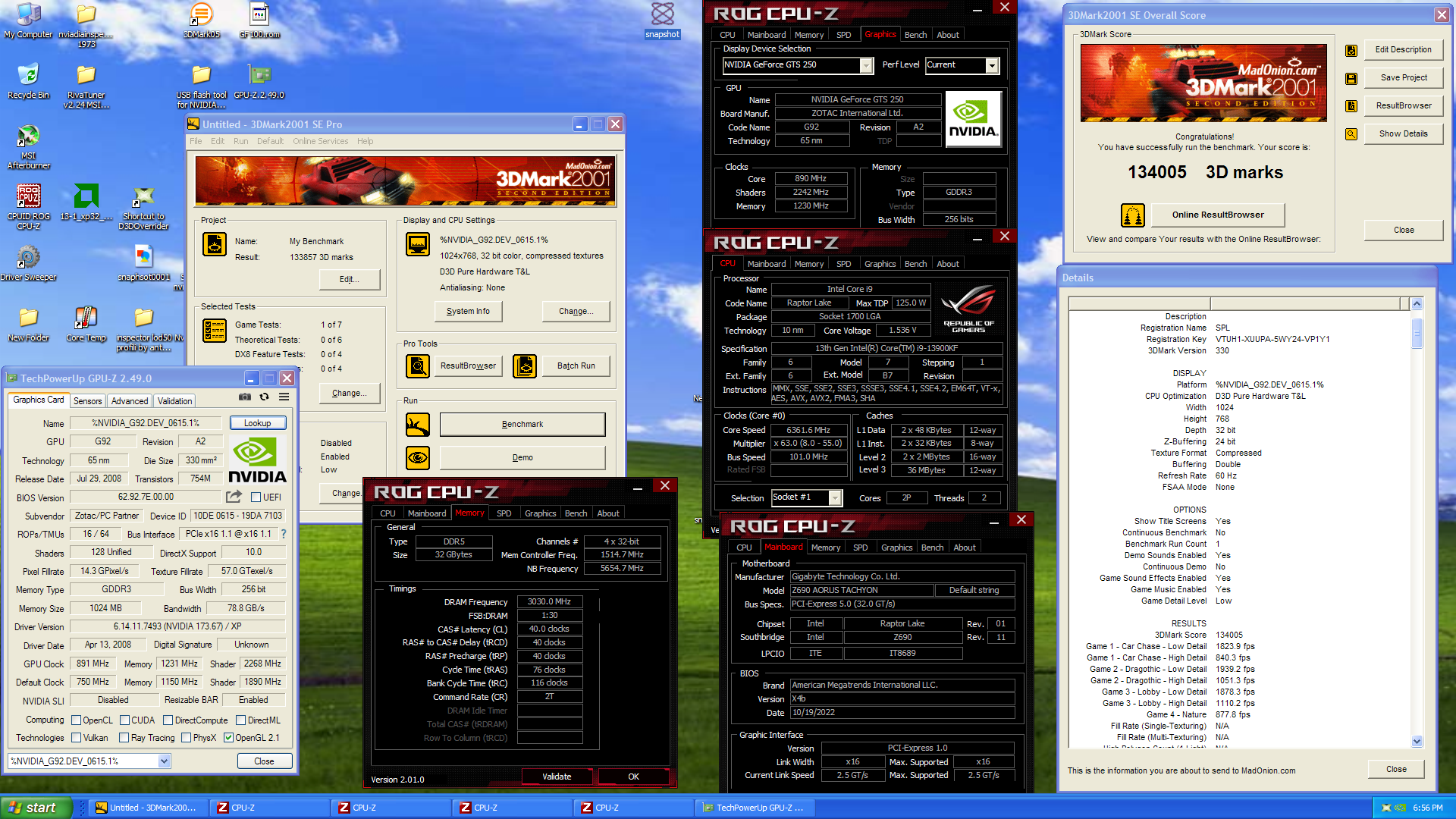Open Core Temp desktop icon
Screen dimensions: 1456x819
click(x=86, y=324)
